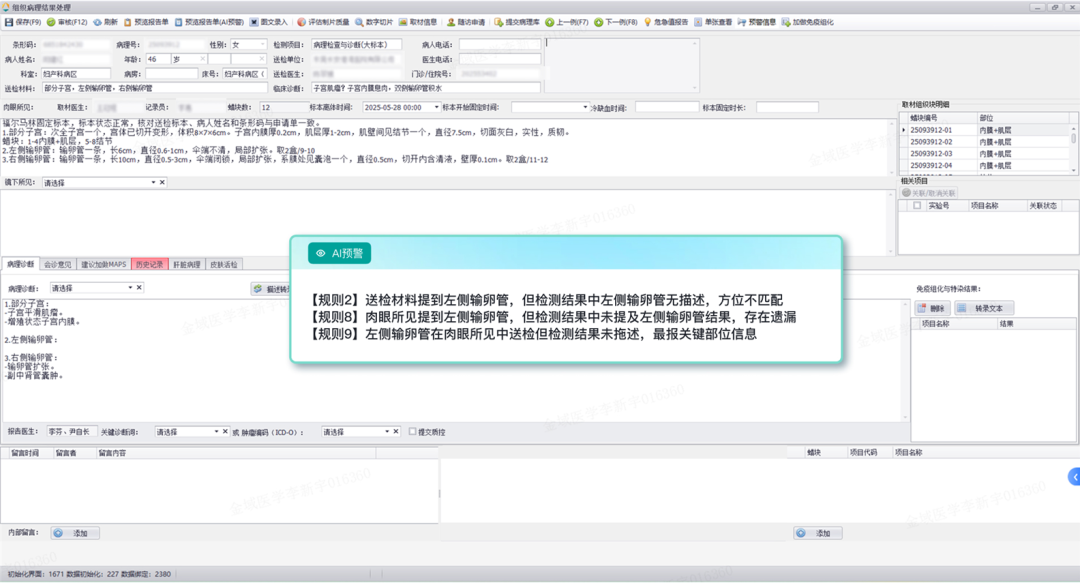This screenshot has height=583, width=1080.
Task: Click the 关联/取消关联 button
Action: [929, 193]
